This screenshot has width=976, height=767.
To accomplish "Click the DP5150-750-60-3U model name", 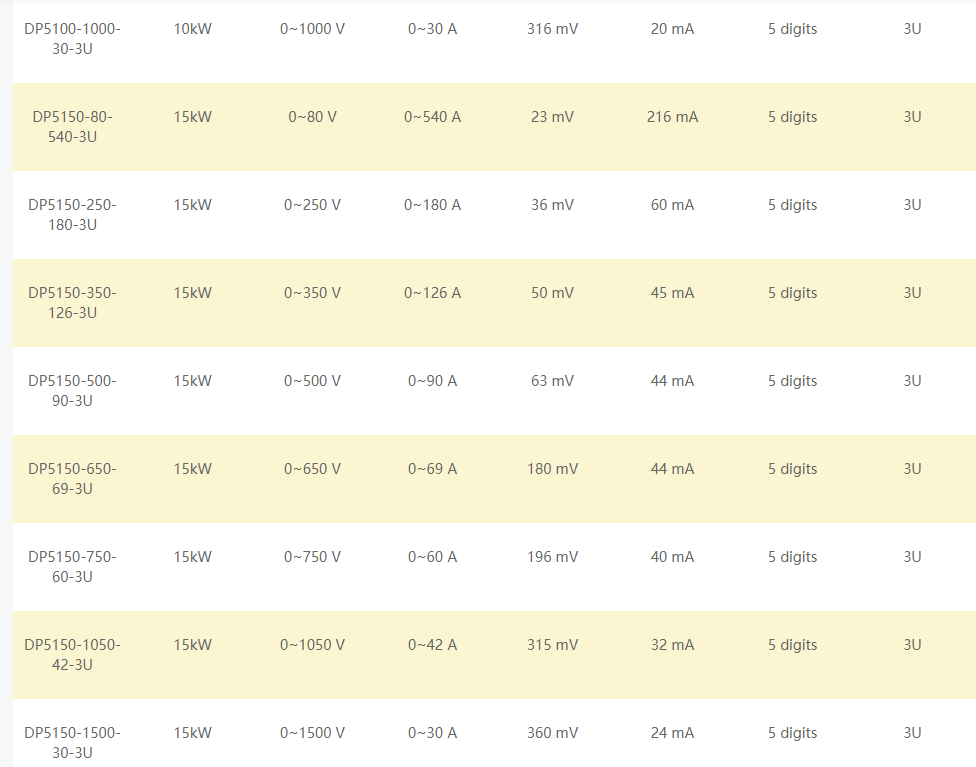I will (x=72, y=567).
